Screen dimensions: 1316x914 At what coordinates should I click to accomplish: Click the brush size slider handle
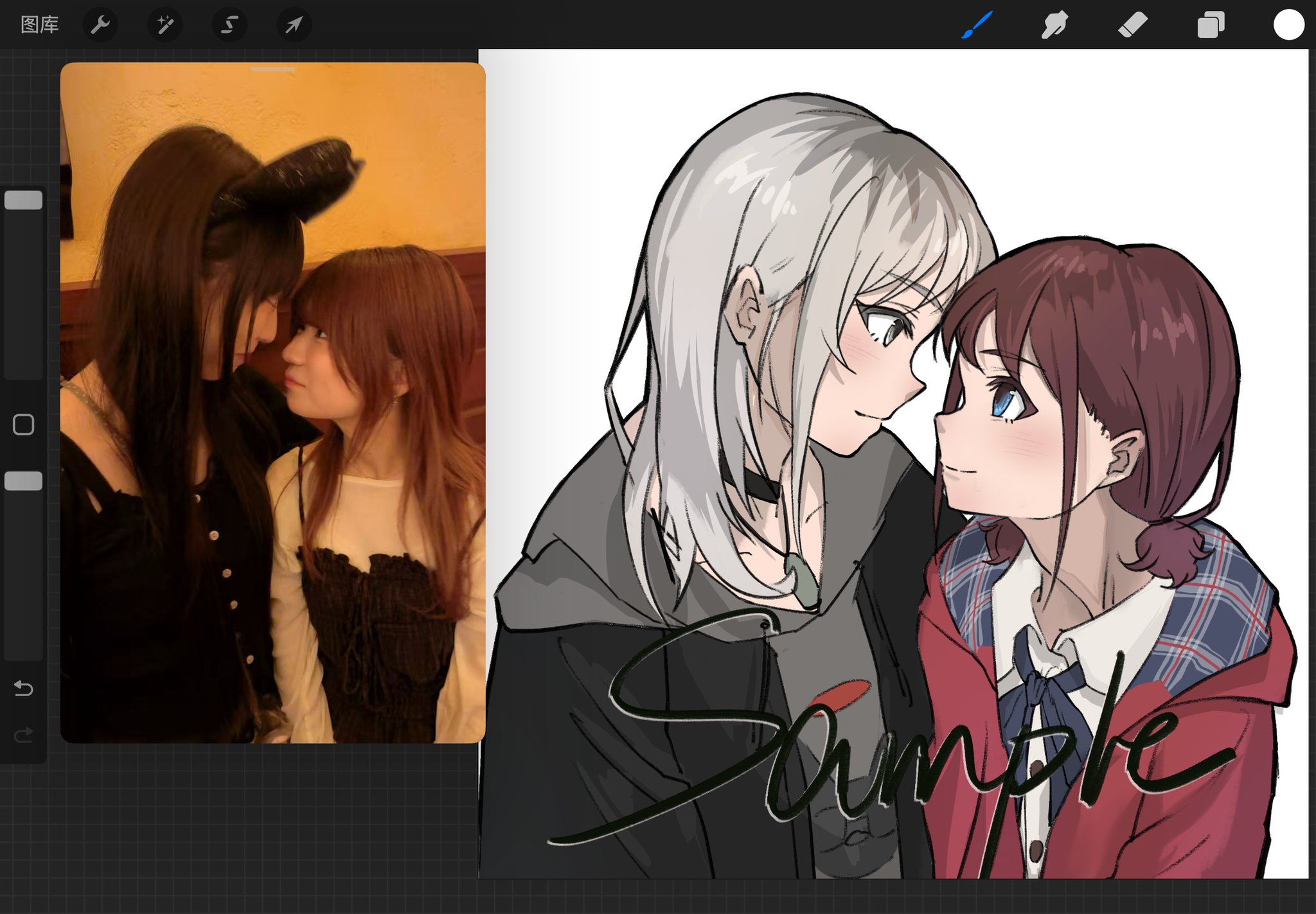(24, 200)
